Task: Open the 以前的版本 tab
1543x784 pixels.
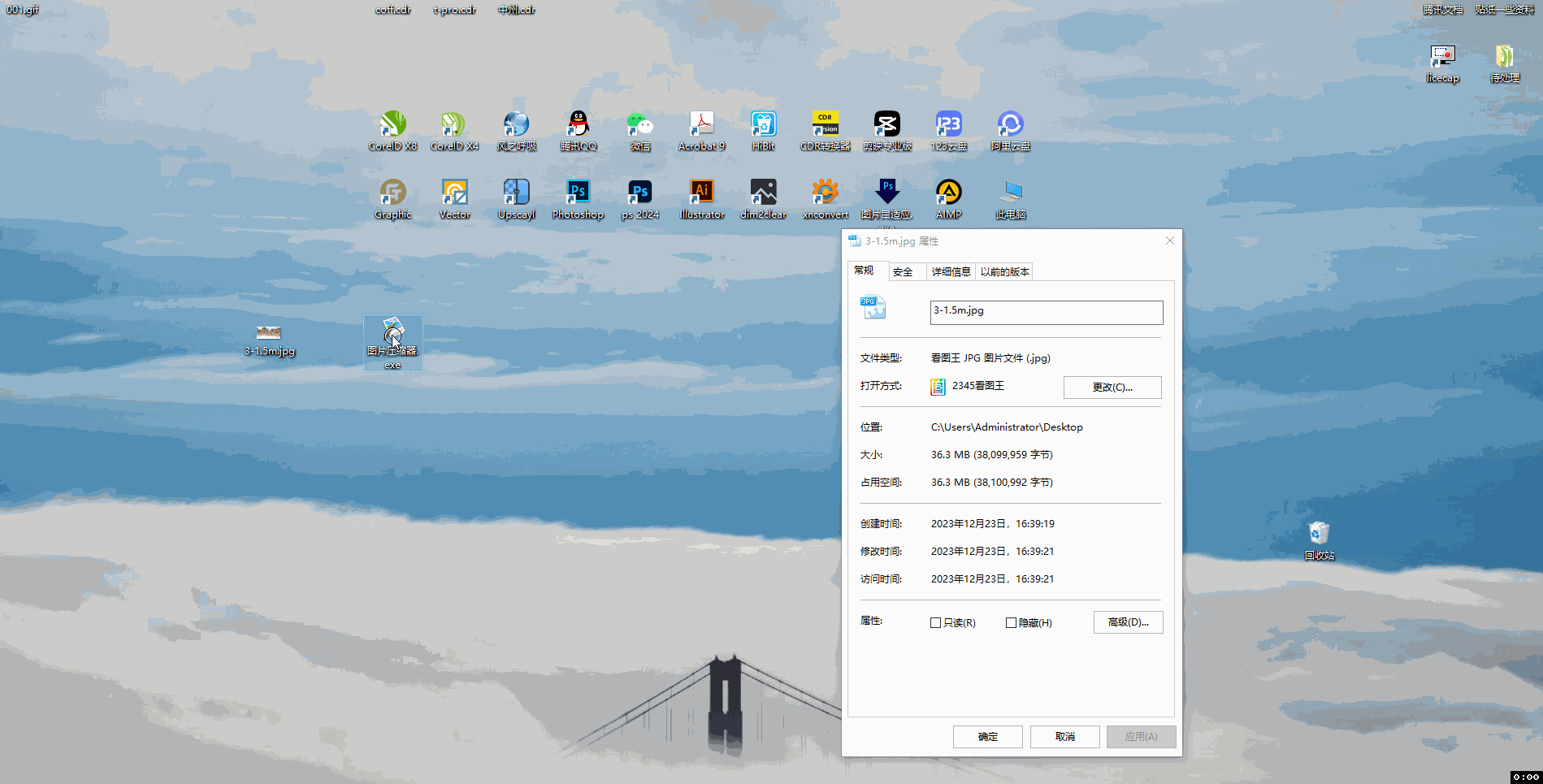Action: point(1004,272)
